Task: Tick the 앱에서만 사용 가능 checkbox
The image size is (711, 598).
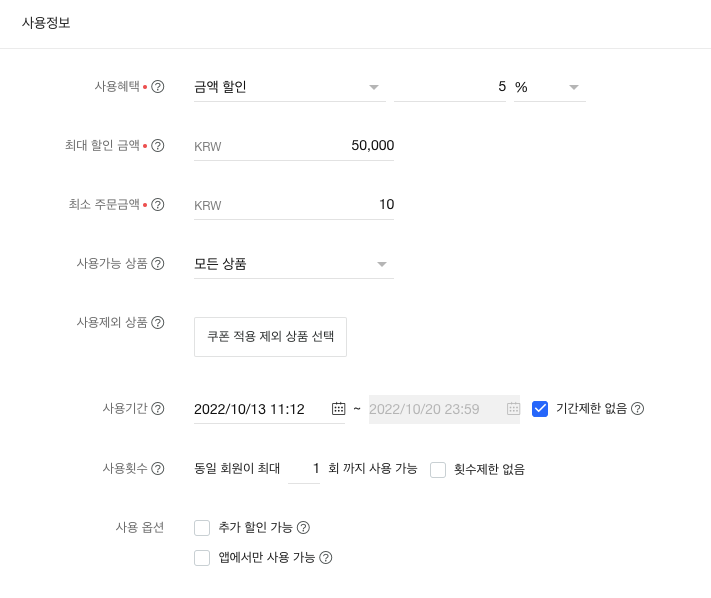Action: point(202,558)
